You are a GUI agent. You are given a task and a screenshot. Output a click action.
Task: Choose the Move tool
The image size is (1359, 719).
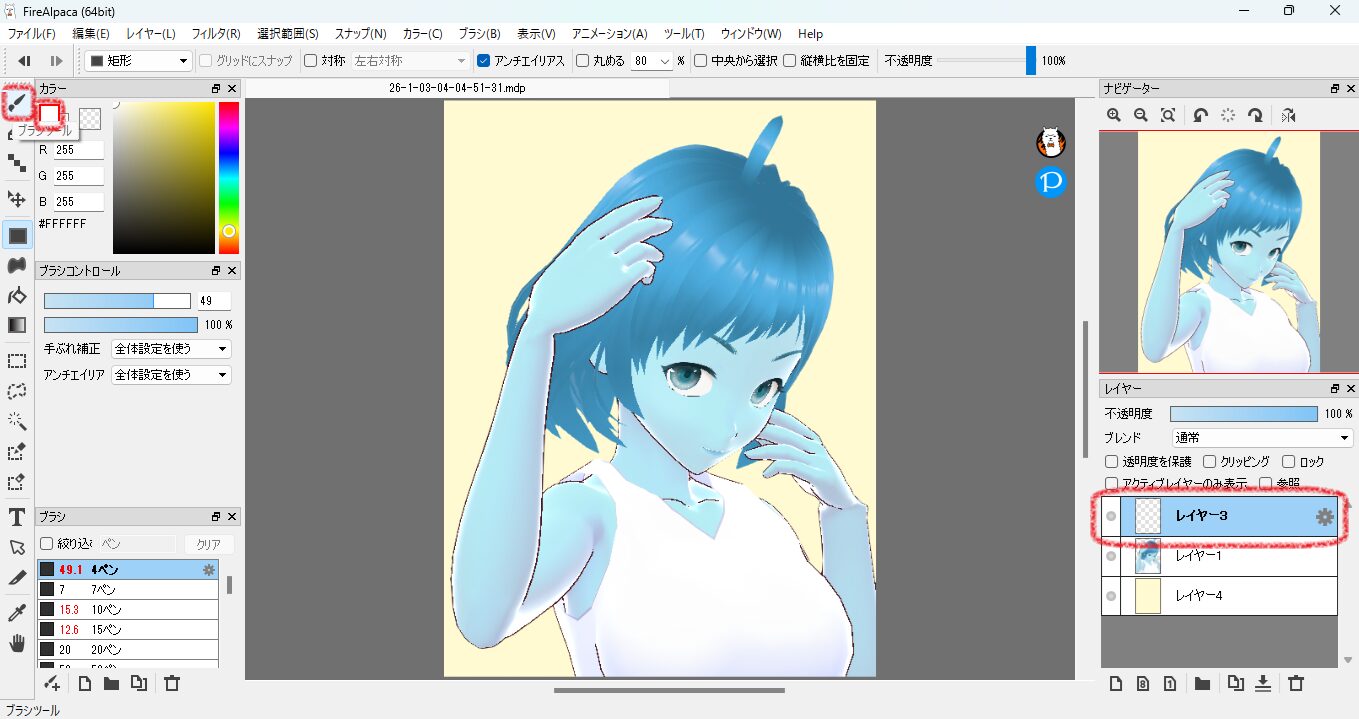[x=17, y=199]
